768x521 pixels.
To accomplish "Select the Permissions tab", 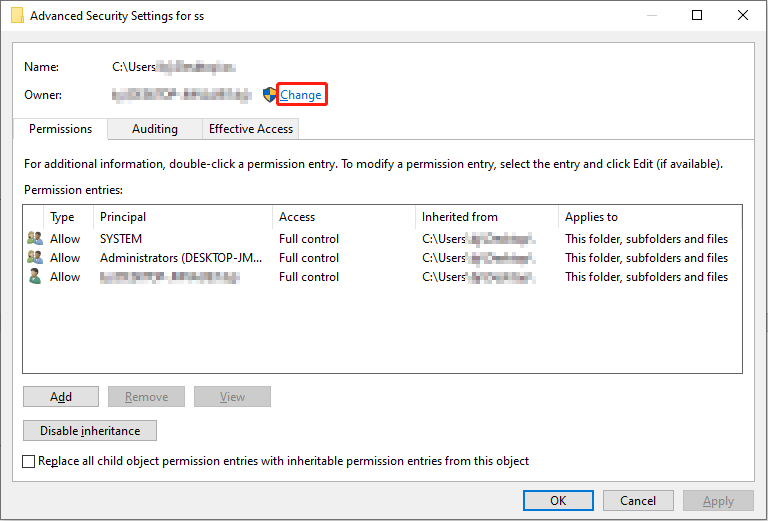I will (x=60, y=129).
